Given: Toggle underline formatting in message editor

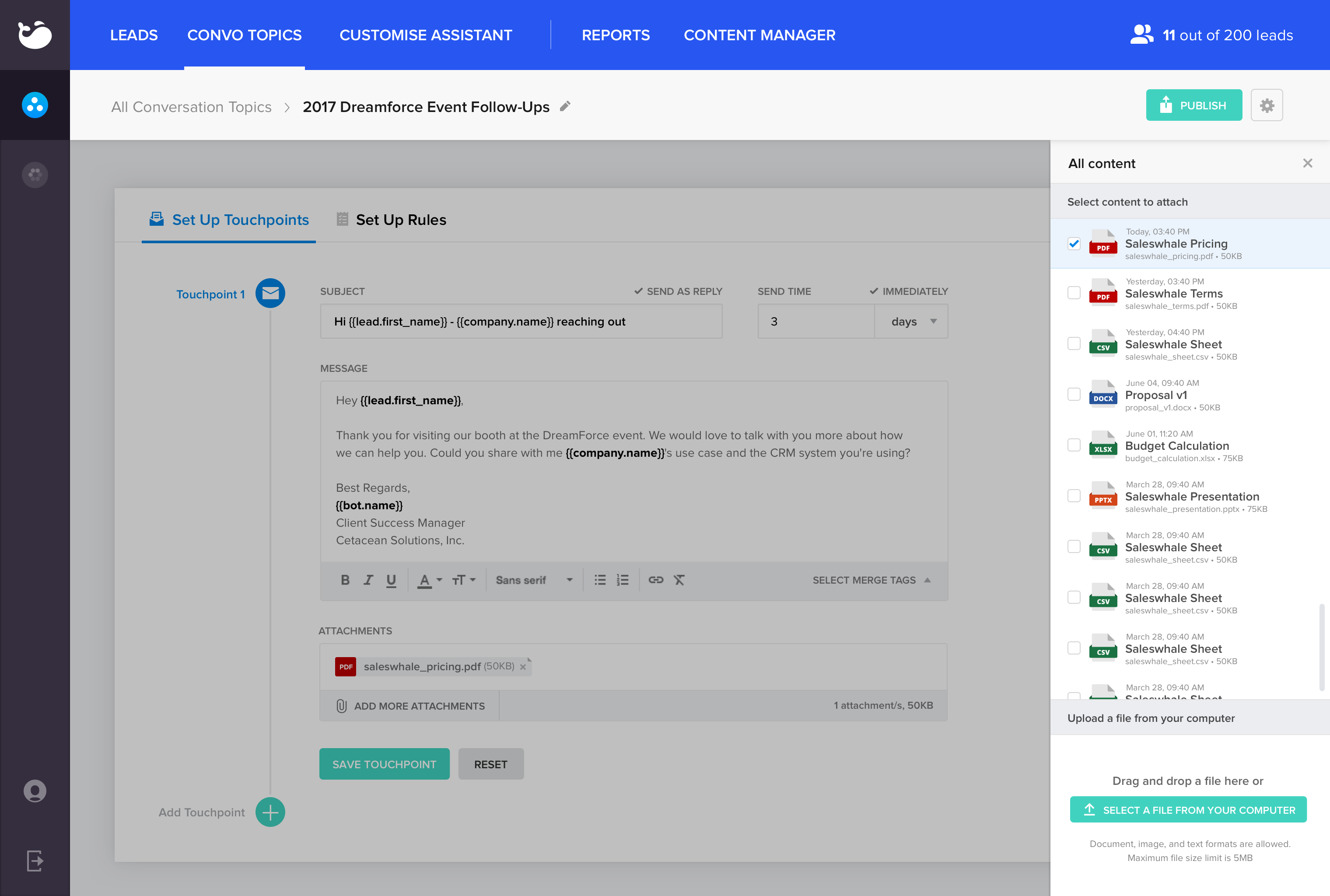Looking at the screenshot, I should [391, 581].
